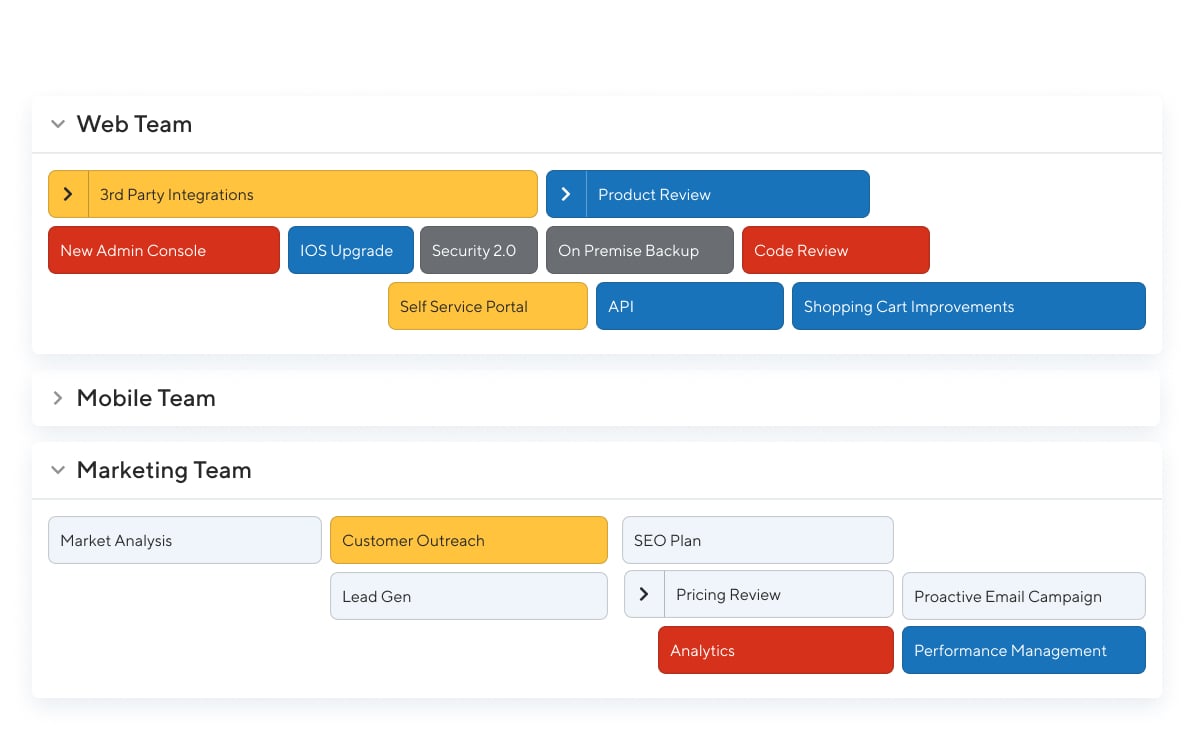Collapse the Web Team section
Image resolution: width=1194 pixels, height=730 pixels.
coord(58,125)
